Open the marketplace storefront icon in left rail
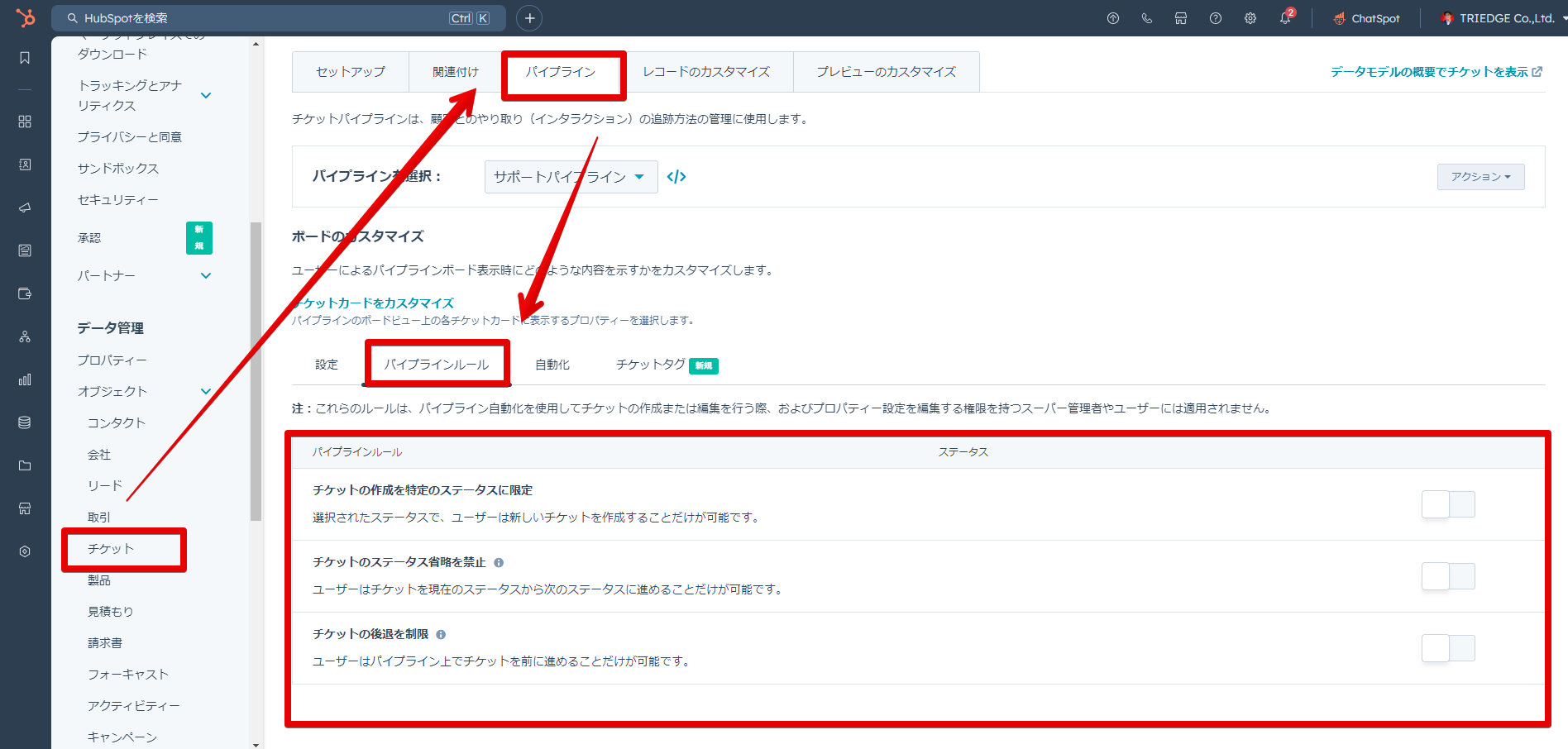The height and width of the screenshot is (749, 1568). tap(25, 508)
